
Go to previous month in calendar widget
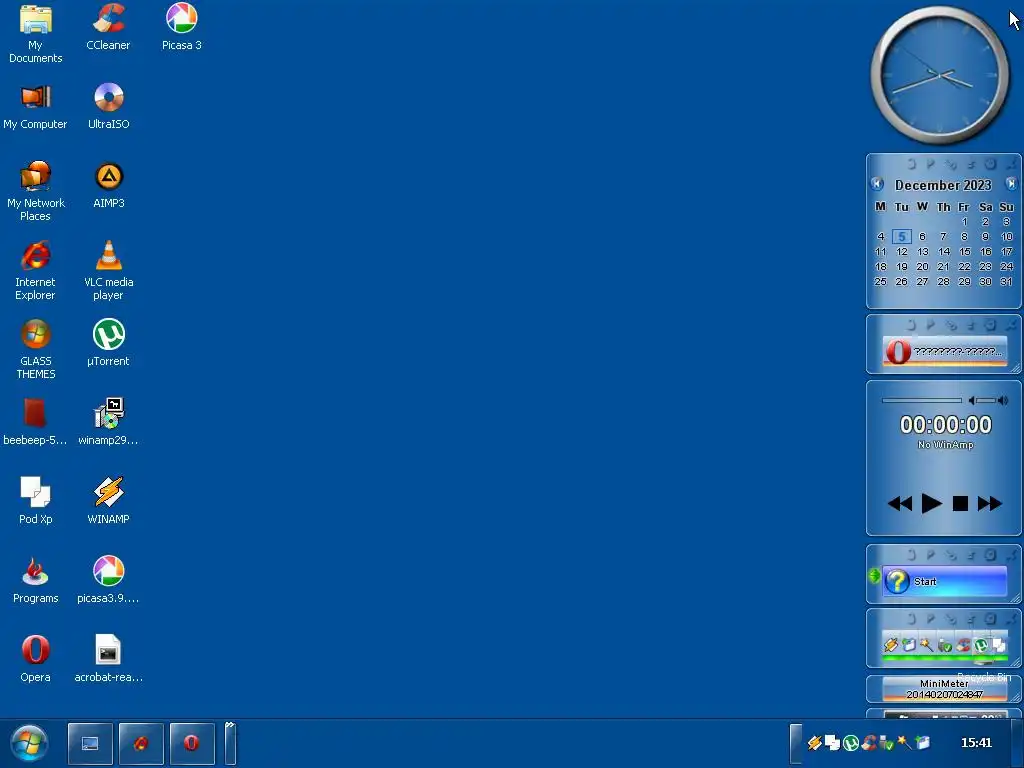pyautogui.click(x=877, y=184)
